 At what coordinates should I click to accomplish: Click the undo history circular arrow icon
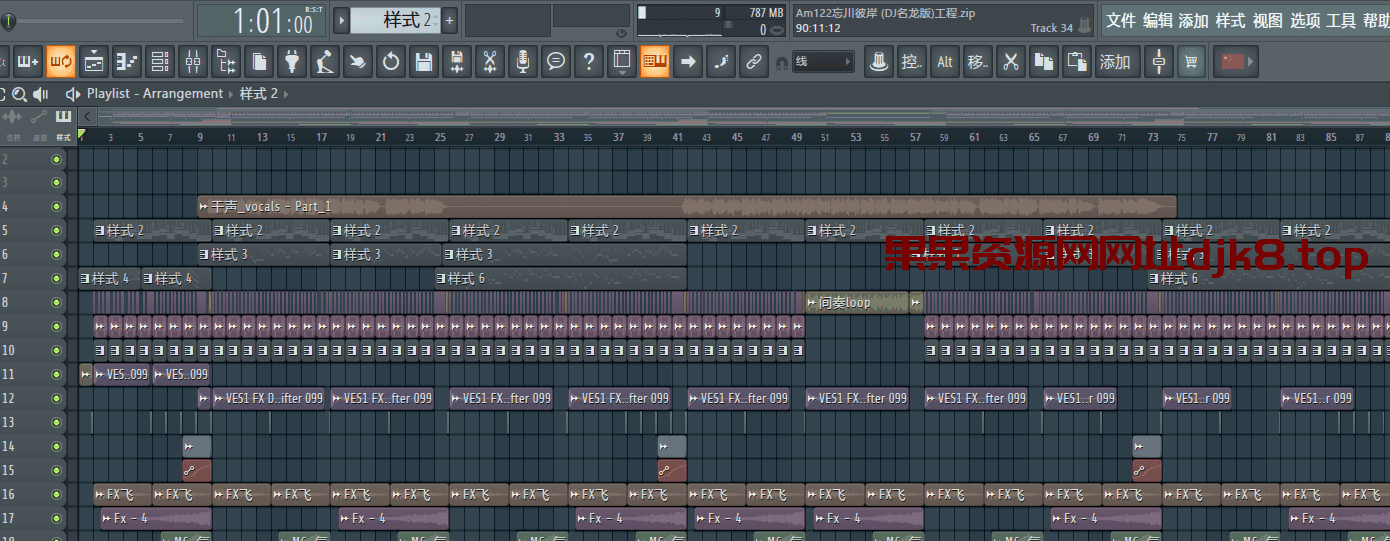[390, 62]
